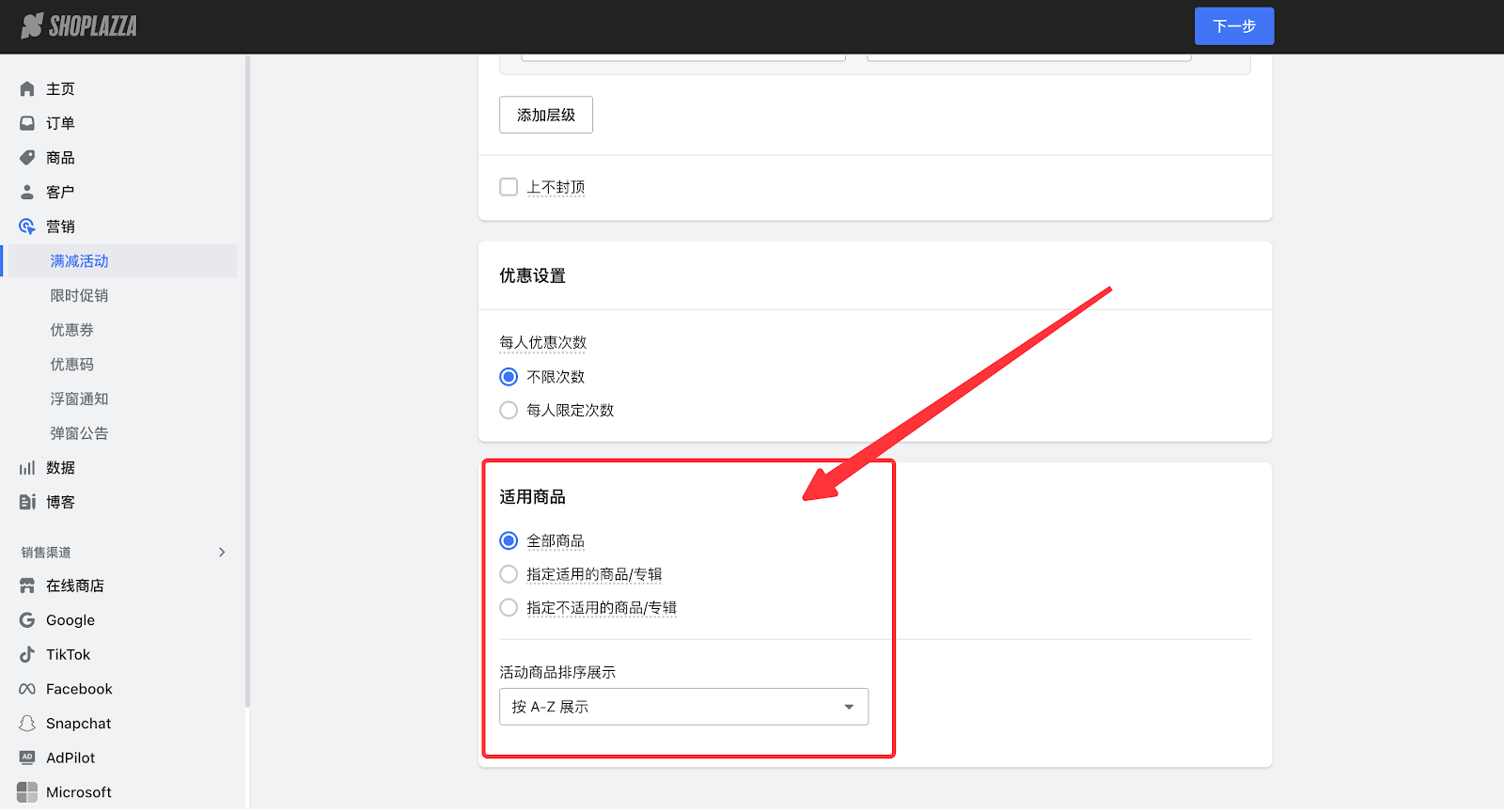The height and width of the screenshot is (812, 1504).
Task: Click the 下一步 button
Action: click(x=1233, y=26)
